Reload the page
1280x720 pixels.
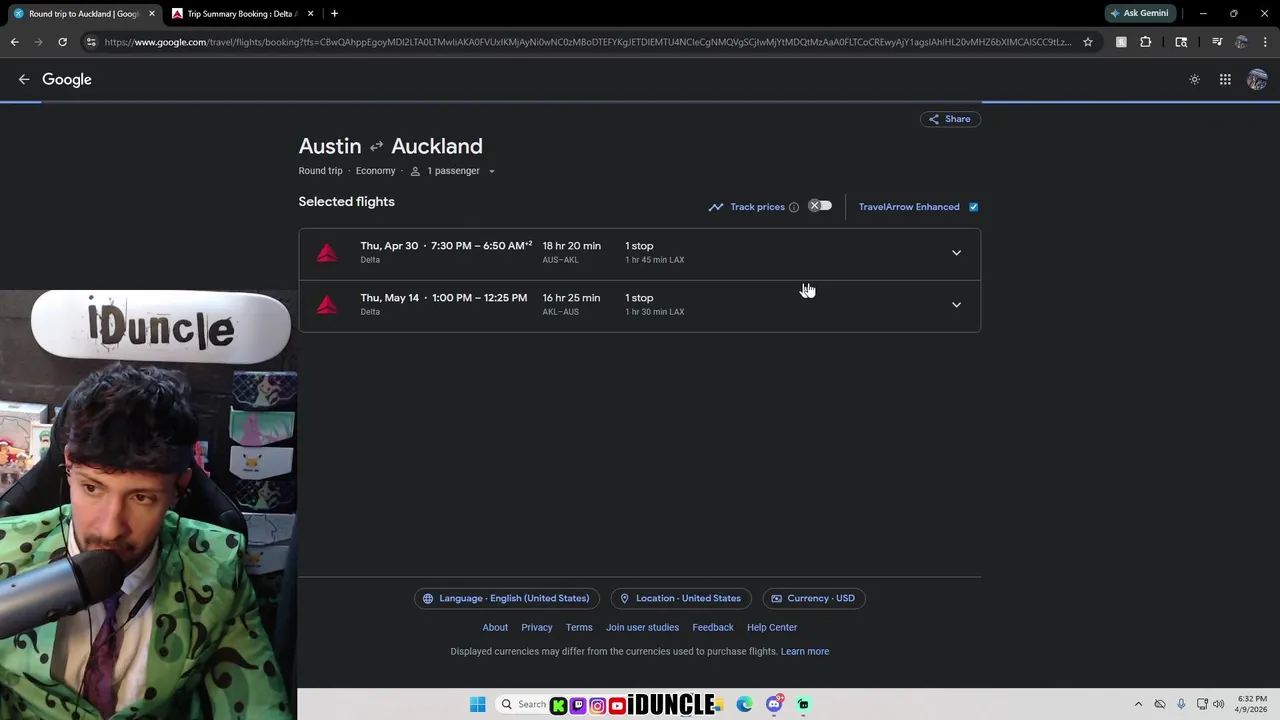point(62,42)
